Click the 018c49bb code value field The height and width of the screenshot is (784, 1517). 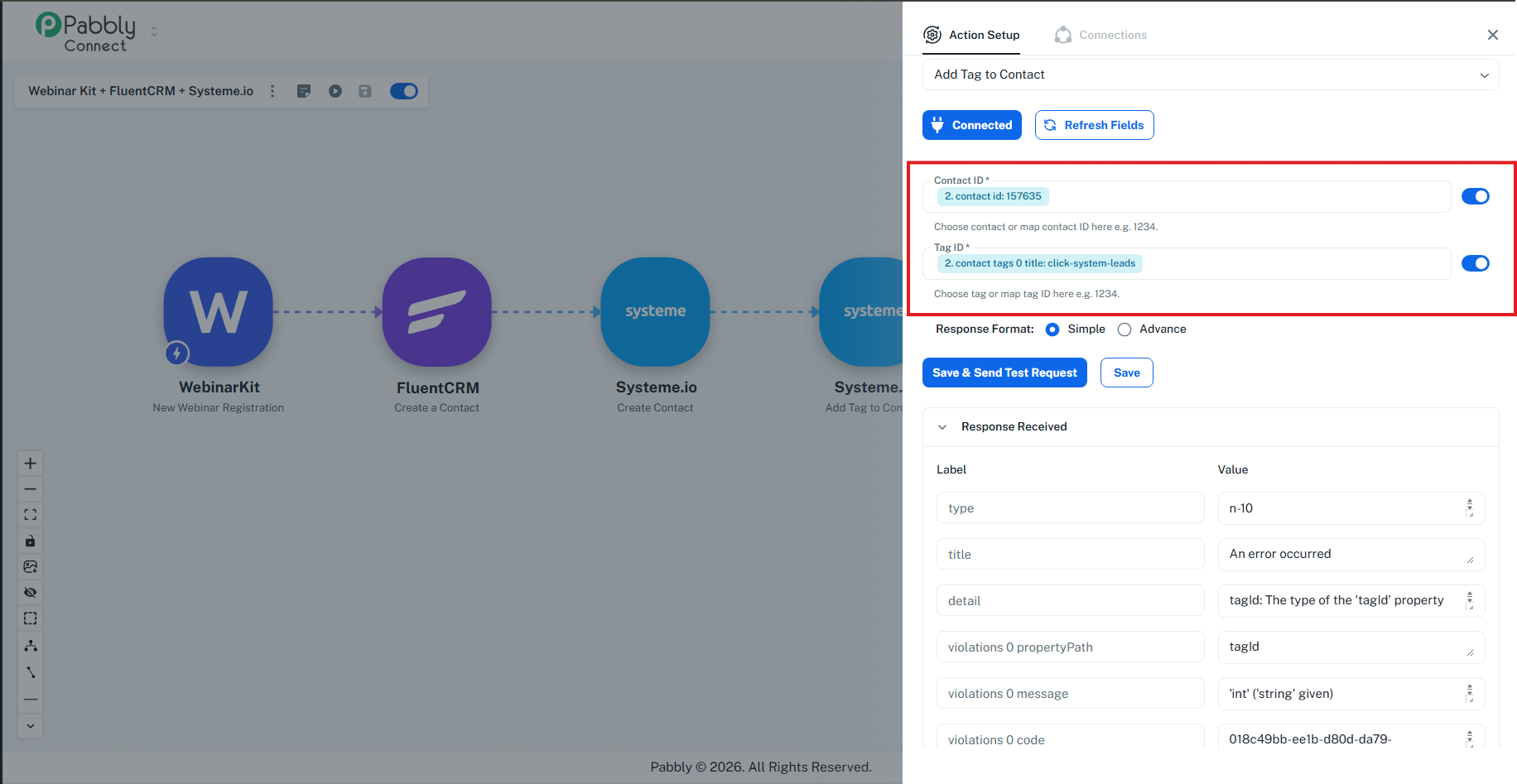tap(1351, 737)
